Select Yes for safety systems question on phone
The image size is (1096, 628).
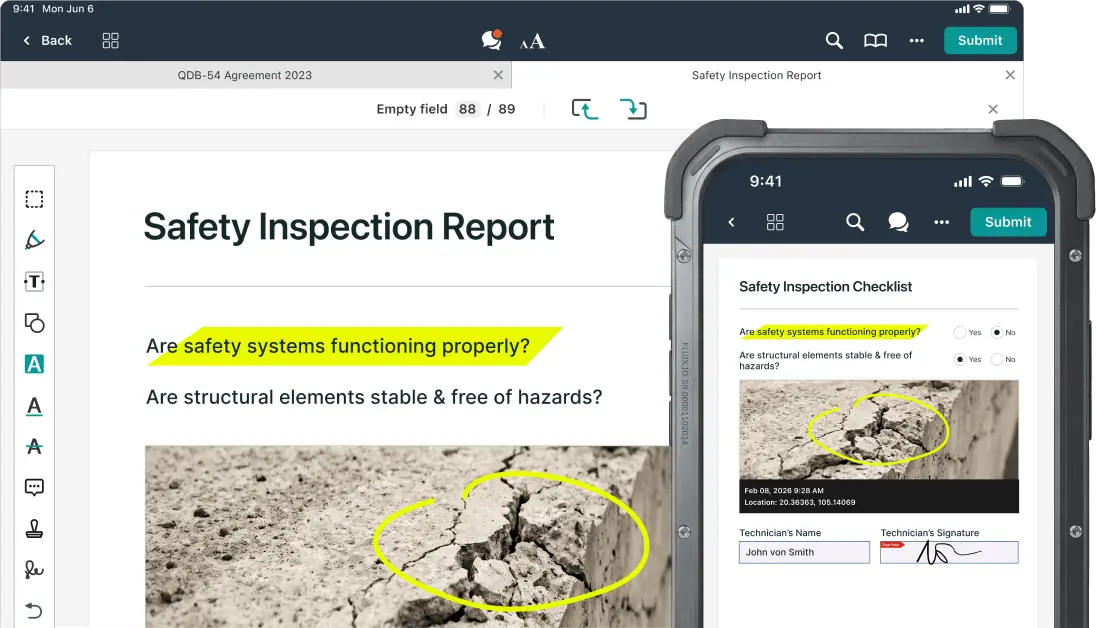tap(960, 332)
